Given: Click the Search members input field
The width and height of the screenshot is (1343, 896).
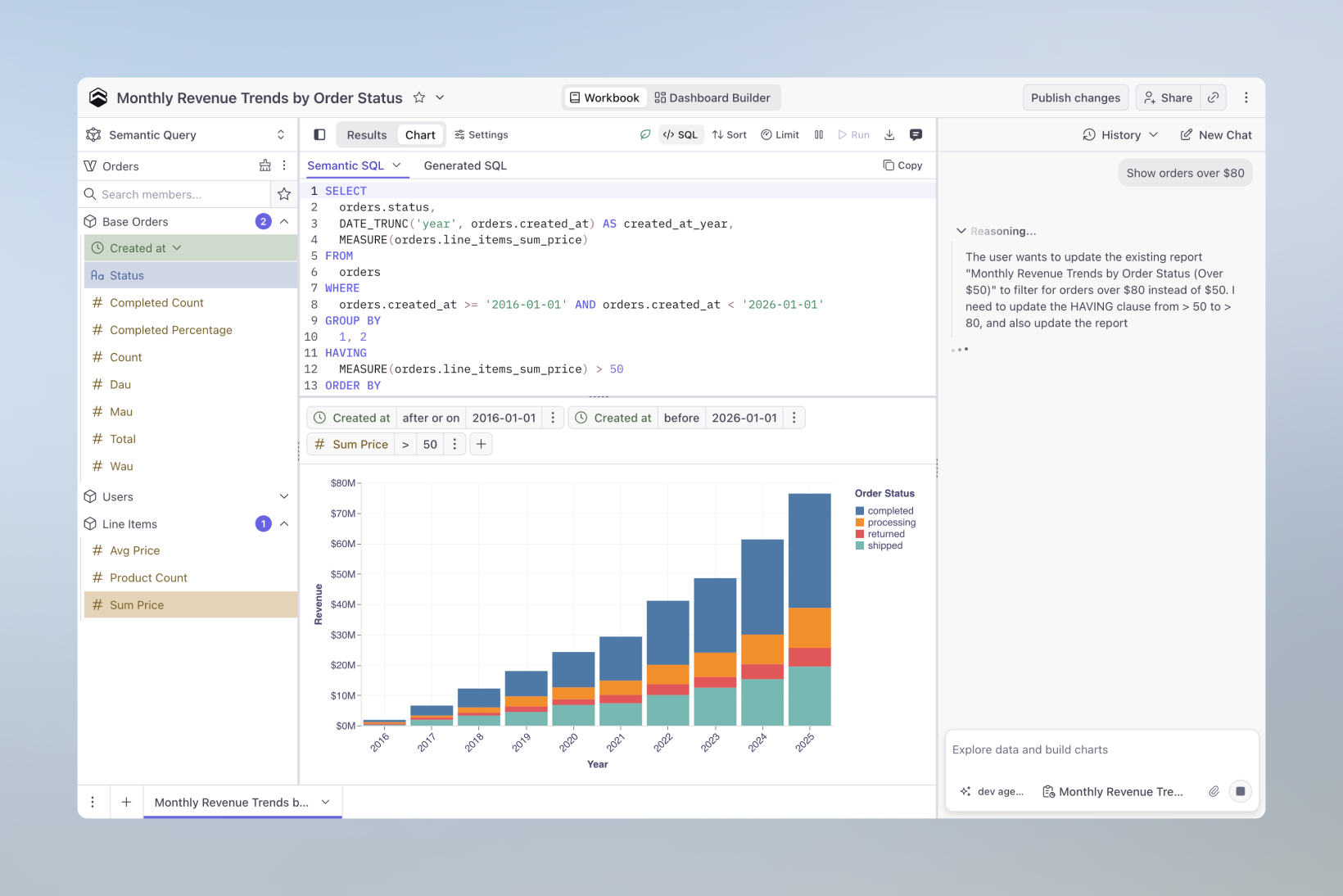Looking at the screenshot, I should tap(176, 194).
